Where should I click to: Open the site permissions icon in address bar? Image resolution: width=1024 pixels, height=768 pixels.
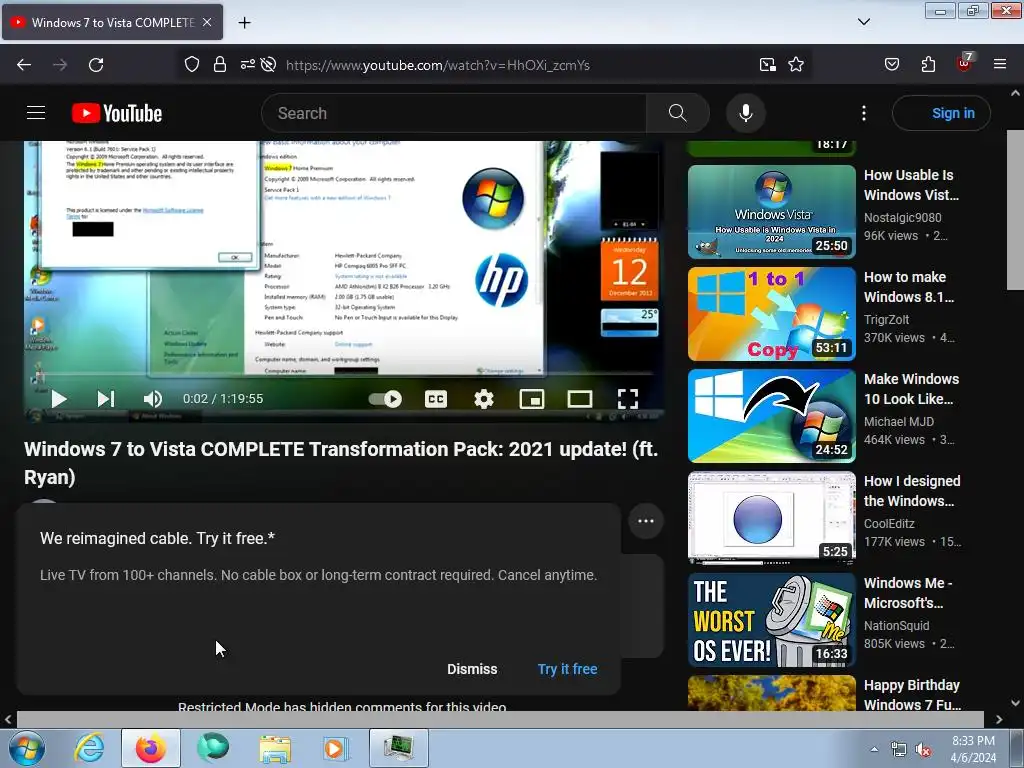248,65
